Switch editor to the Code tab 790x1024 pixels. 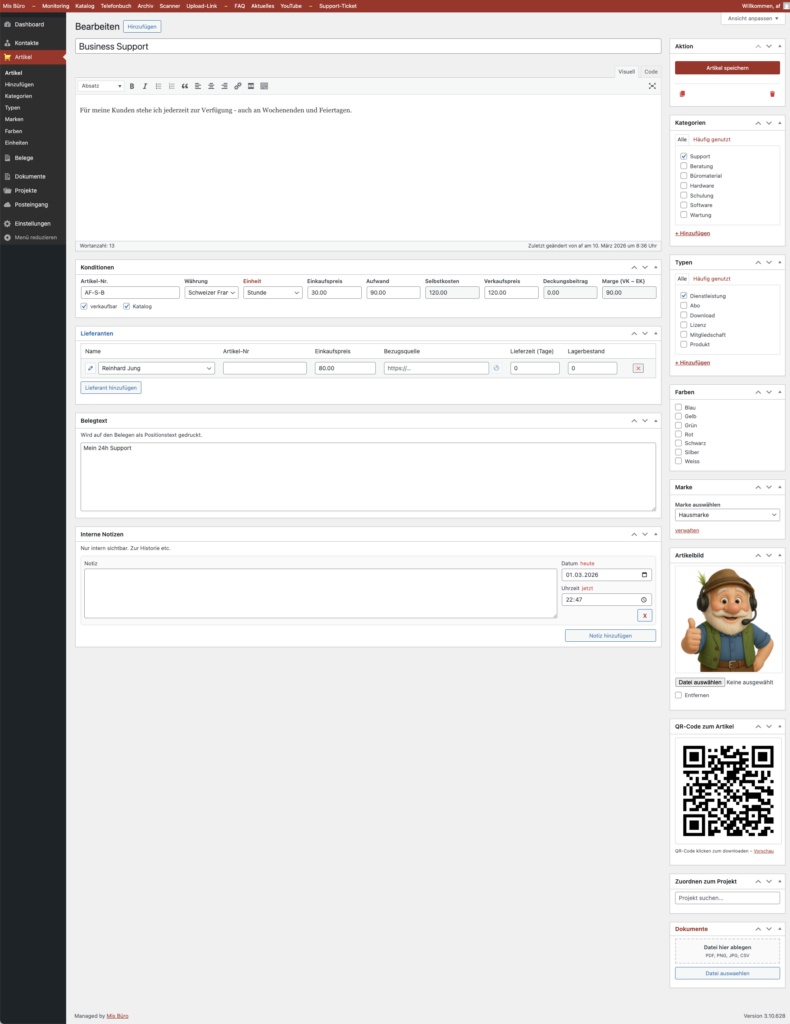[x=651, y=72]
